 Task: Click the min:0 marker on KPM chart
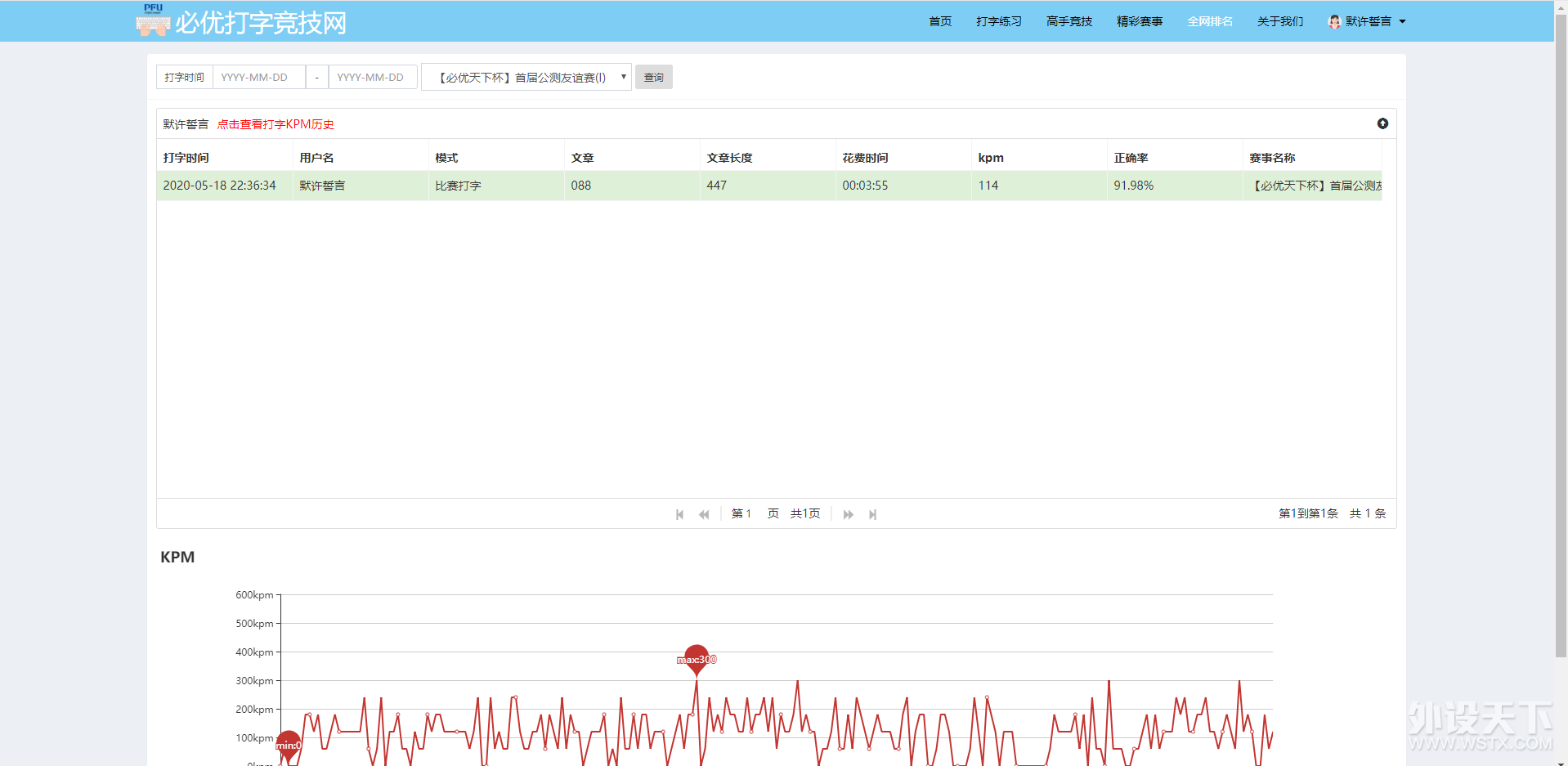[289, 745]
